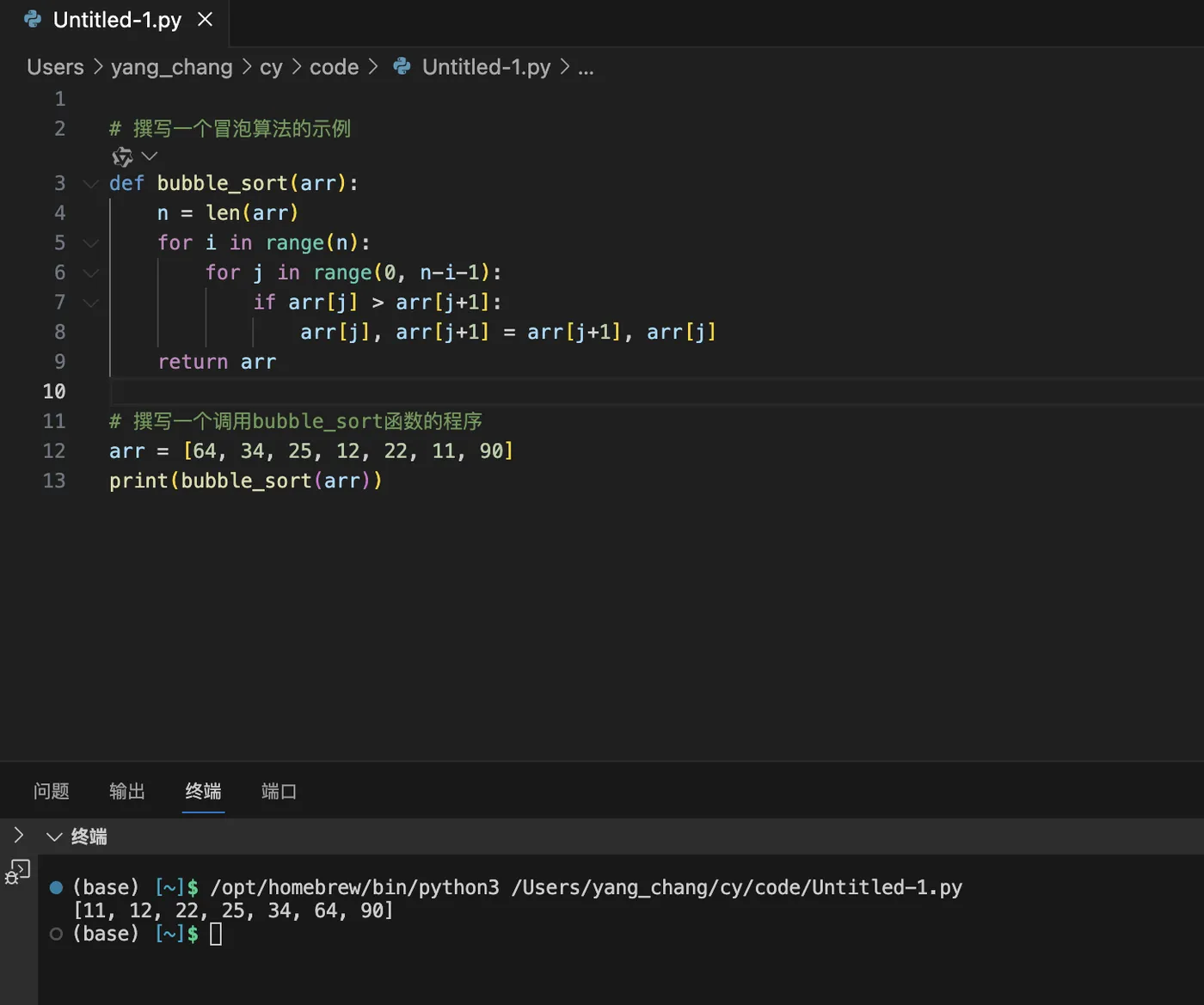
Task: Click the Python file icon in tab
Action: [33, 19]
